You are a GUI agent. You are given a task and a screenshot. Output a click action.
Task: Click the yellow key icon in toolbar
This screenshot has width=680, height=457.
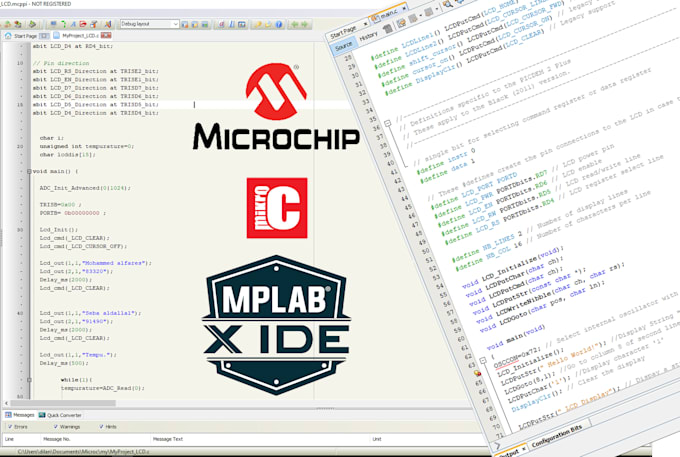click(258, 24)
